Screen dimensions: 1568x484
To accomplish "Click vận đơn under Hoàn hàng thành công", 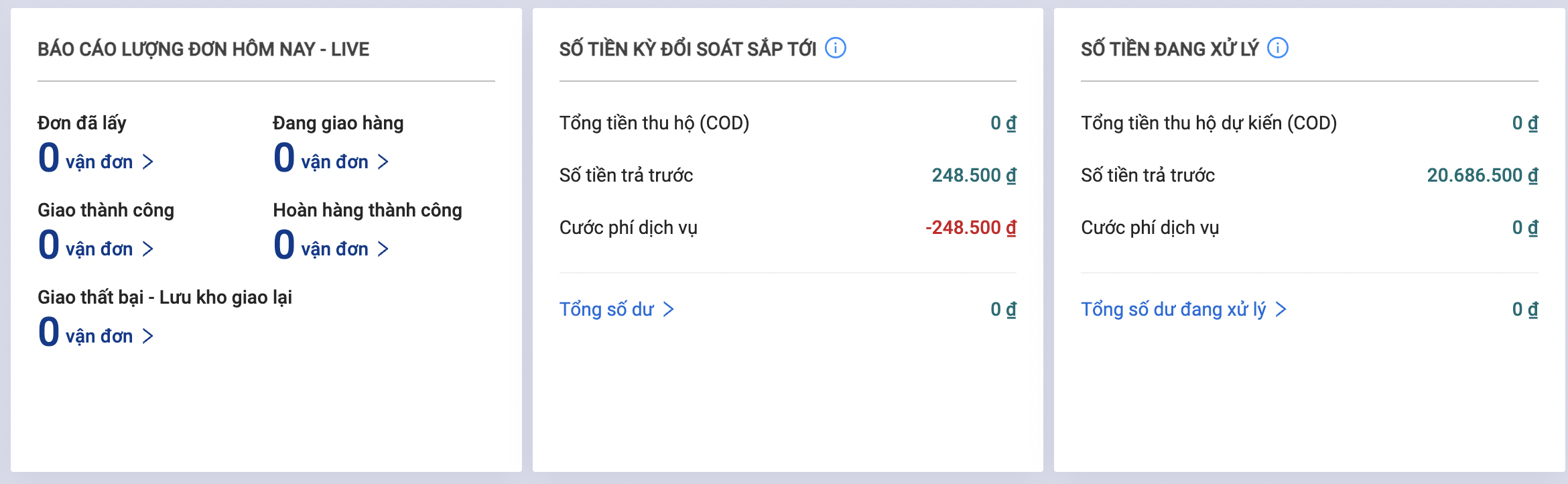I will coord(335,249).
